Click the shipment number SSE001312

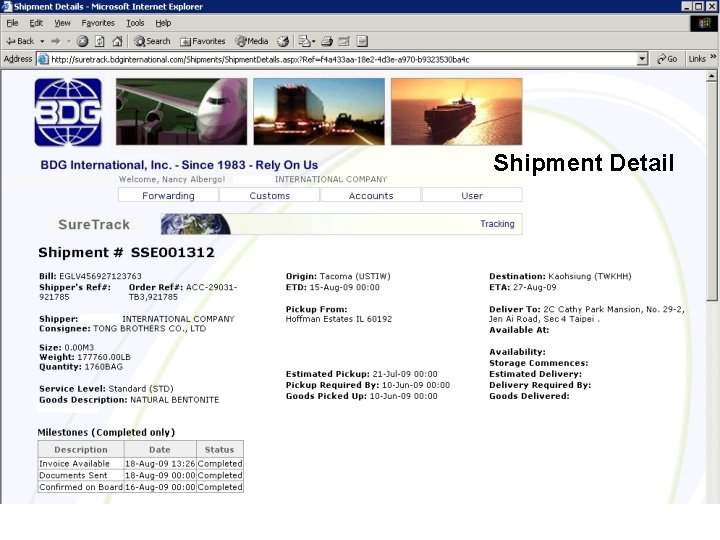(x=173, y=252)
